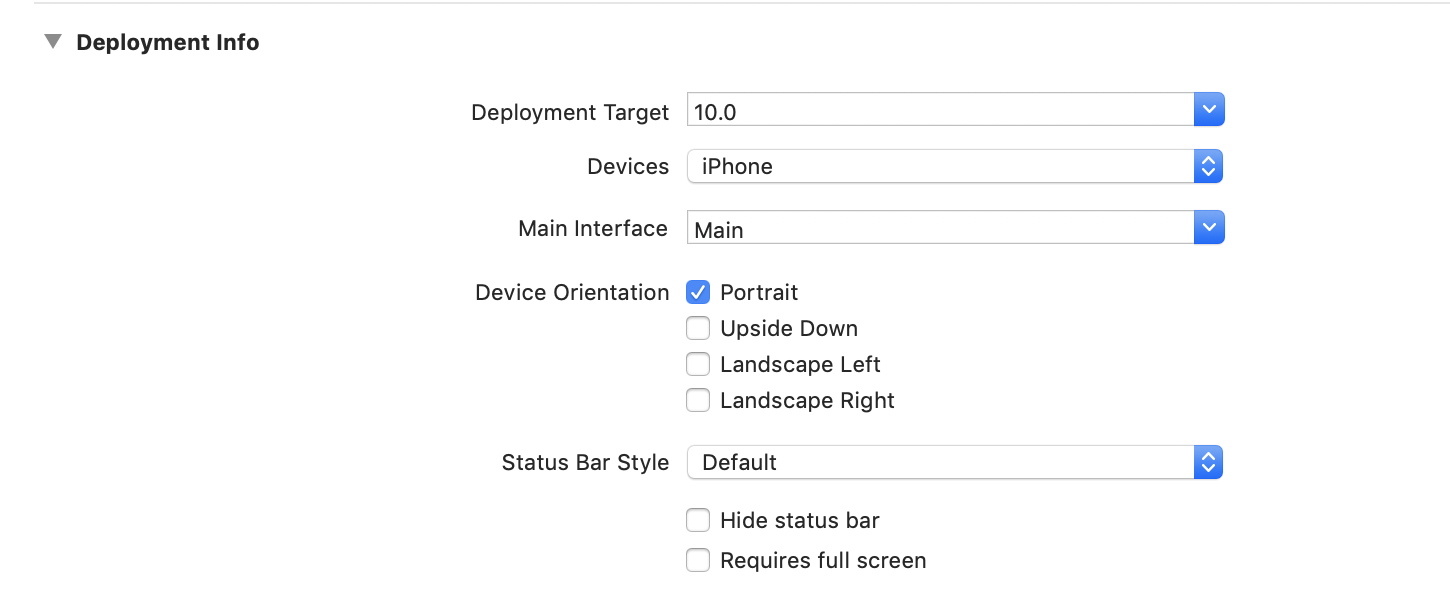Click the Deployment Info section title
Image resolution: width=1450 pixels, height=596 pixels.
click(x=168, y=42)
